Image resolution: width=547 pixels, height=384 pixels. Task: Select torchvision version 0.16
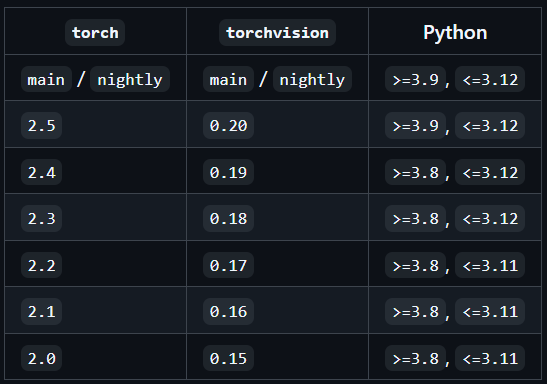pyautogui.click(x=228, y=311)
